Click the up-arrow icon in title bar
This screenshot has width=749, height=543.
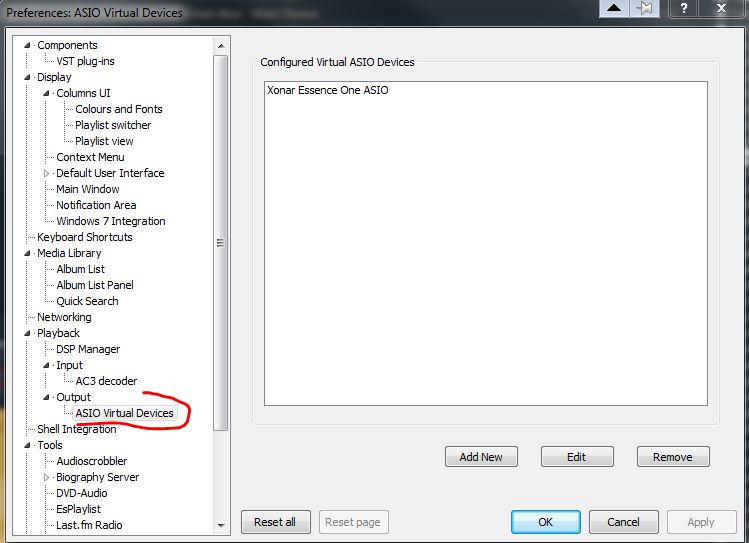(614, 8)
